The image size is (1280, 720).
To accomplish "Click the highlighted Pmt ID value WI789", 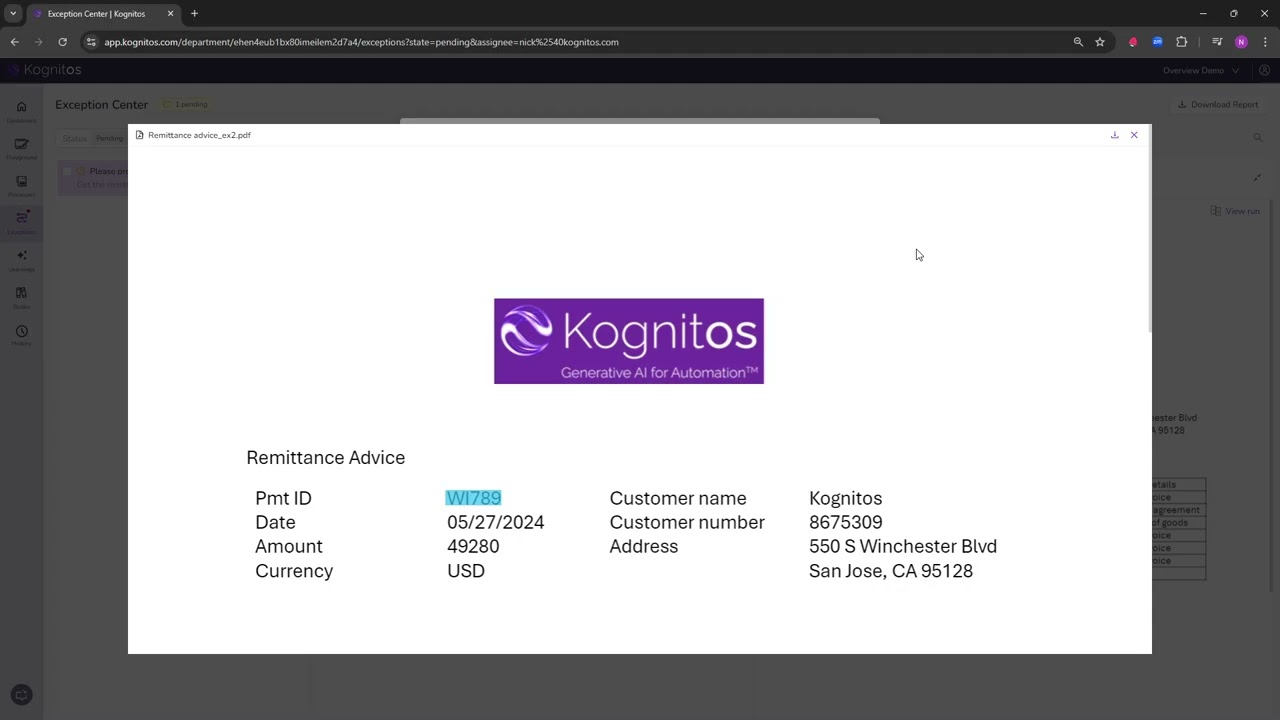I will click(x=473, y=498).
